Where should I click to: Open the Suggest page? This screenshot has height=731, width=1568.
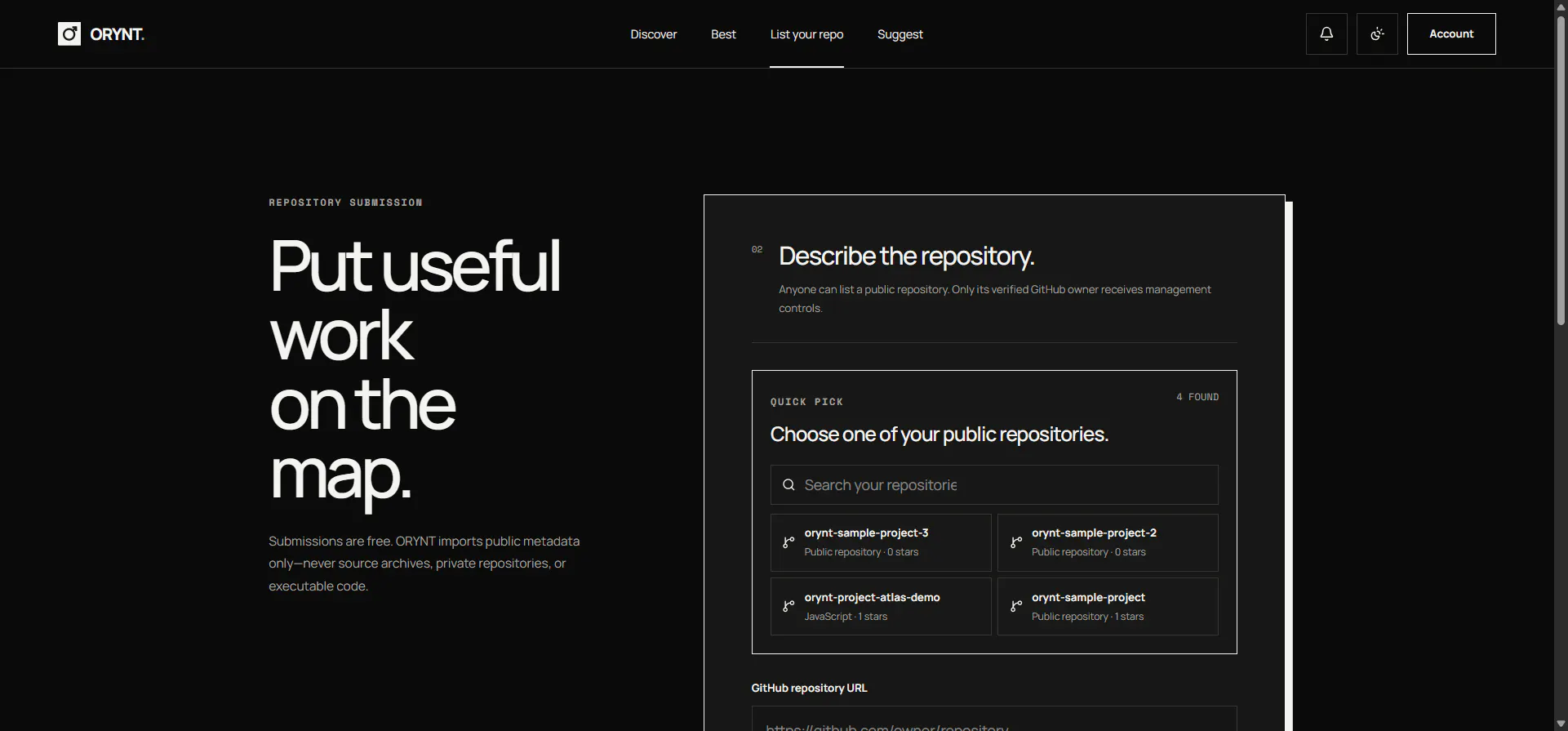point(899,34)
